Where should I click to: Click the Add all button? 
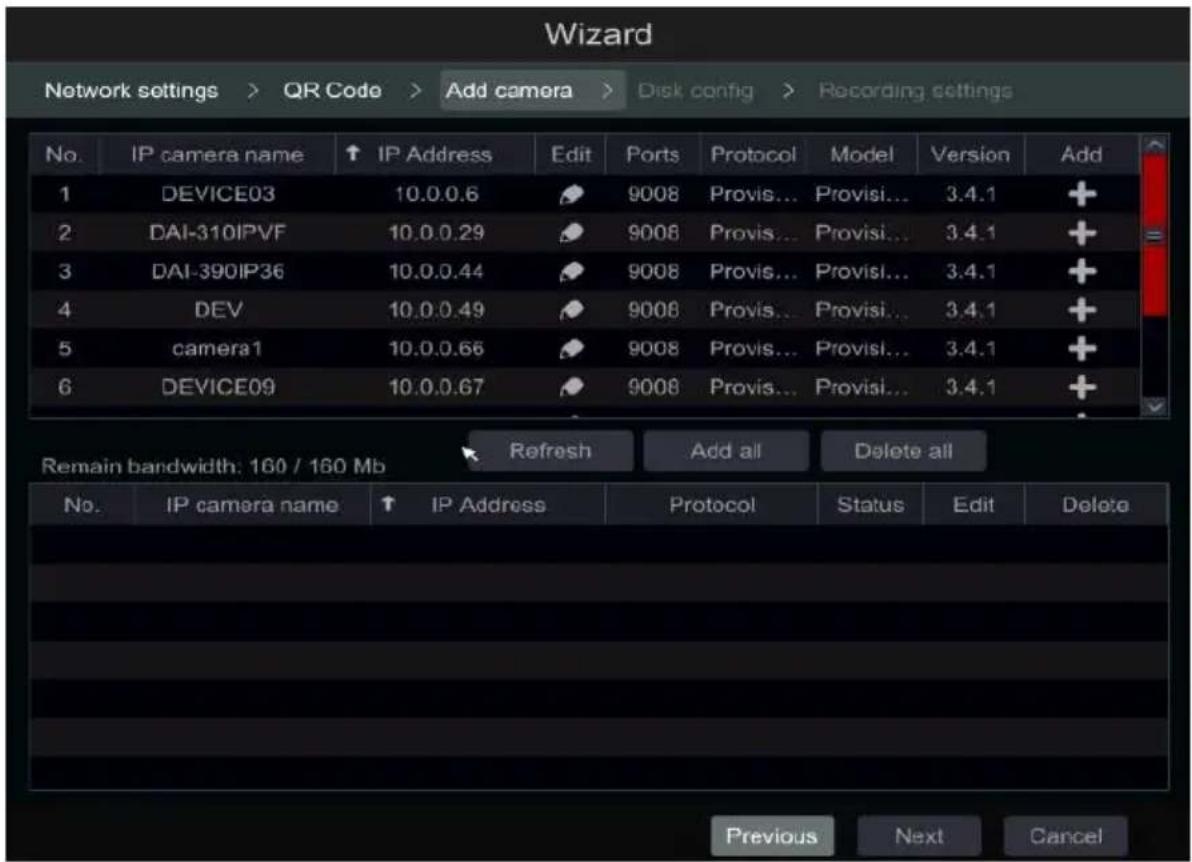726,451
